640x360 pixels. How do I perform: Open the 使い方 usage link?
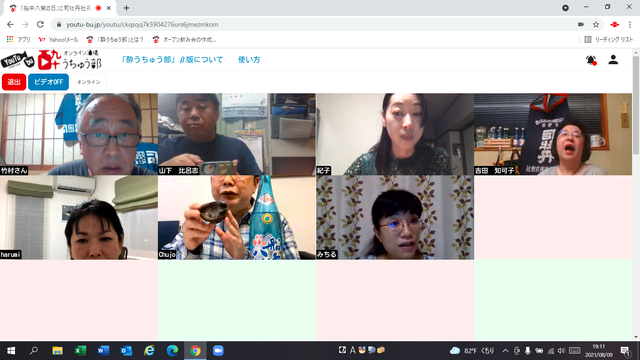click(x=249, y=60)
